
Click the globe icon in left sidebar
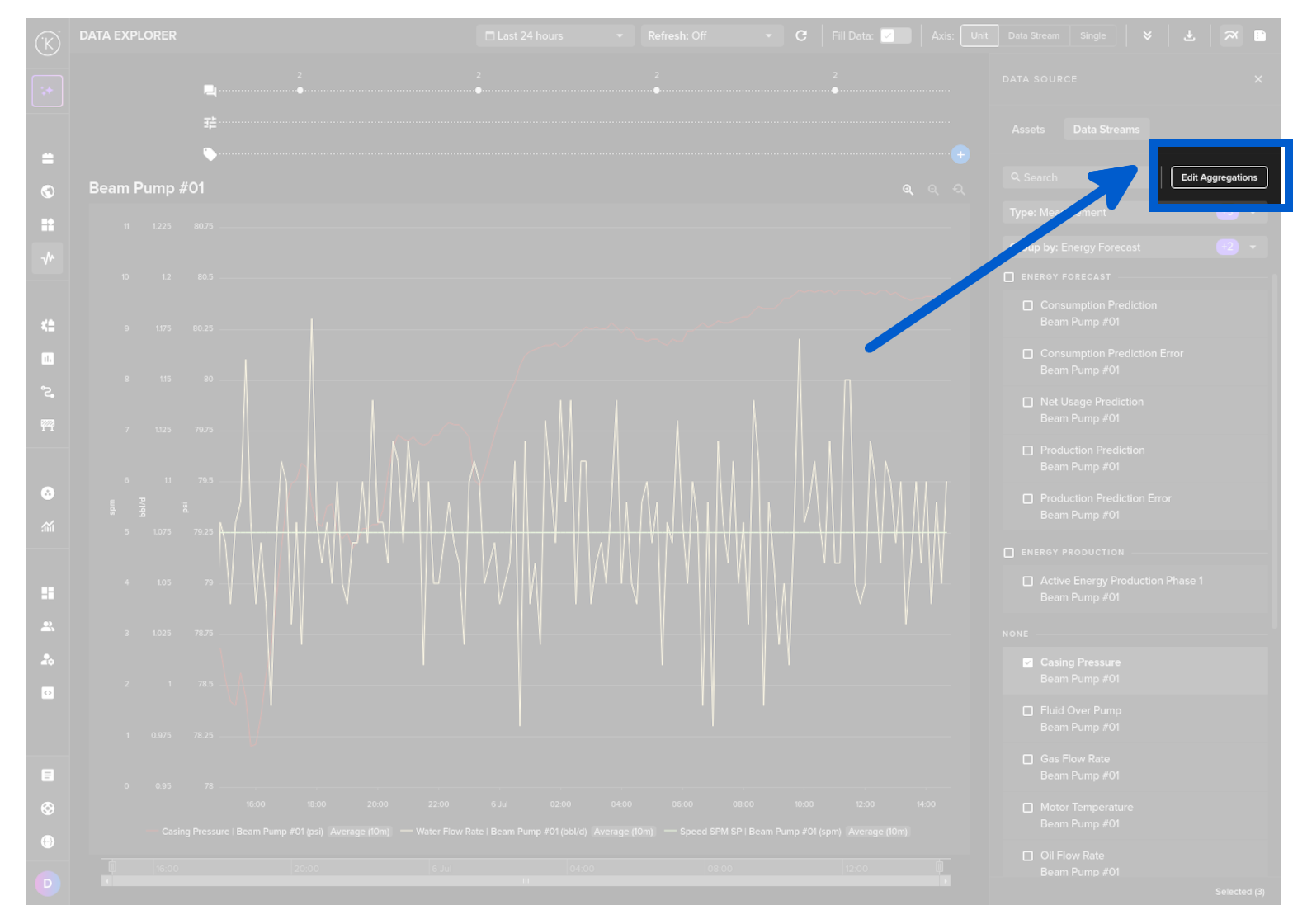coord(48,191)
